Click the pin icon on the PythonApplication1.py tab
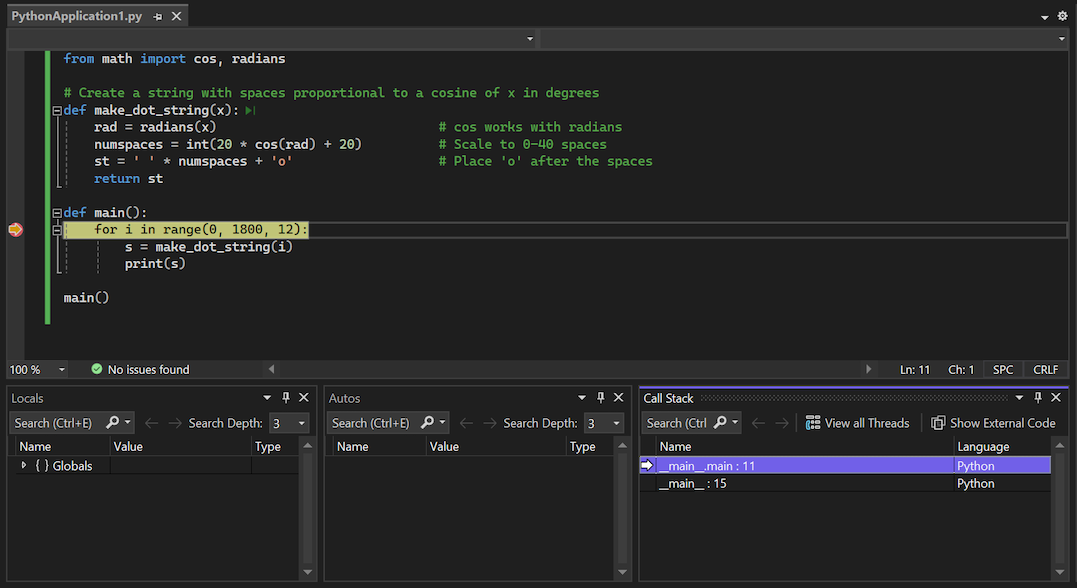 (x=159, y=15)
